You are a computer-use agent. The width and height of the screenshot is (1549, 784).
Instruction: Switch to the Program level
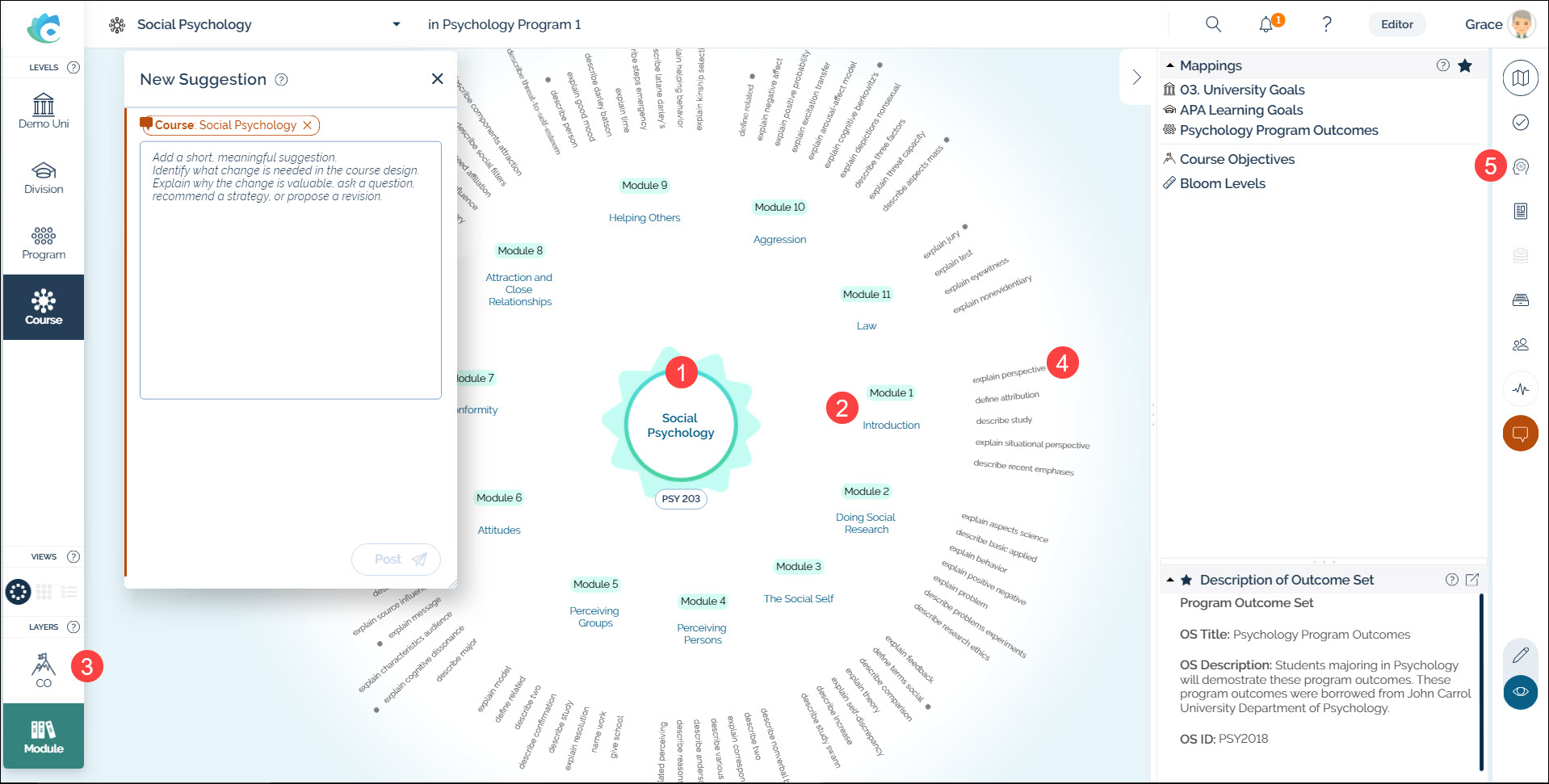point(44,242)
